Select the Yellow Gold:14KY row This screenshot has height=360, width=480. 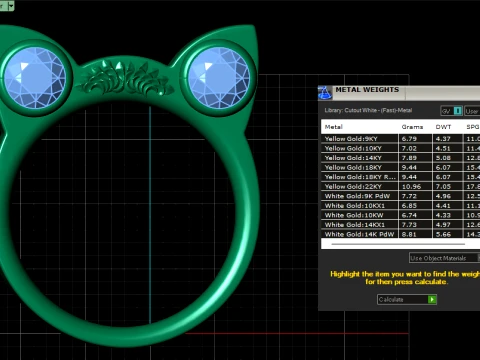coord(400,158)
